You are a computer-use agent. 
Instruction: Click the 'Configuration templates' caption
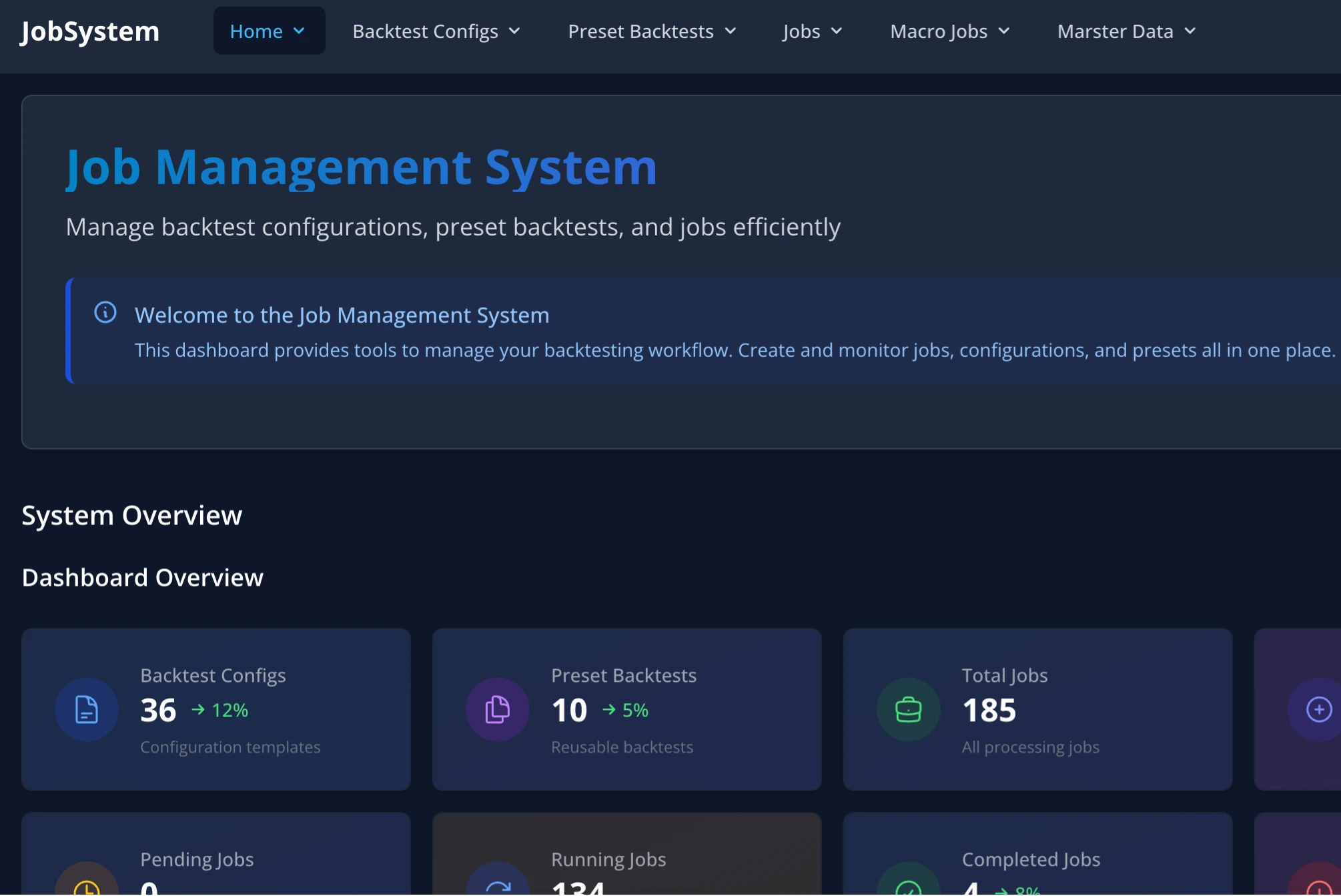pos(230,747)
